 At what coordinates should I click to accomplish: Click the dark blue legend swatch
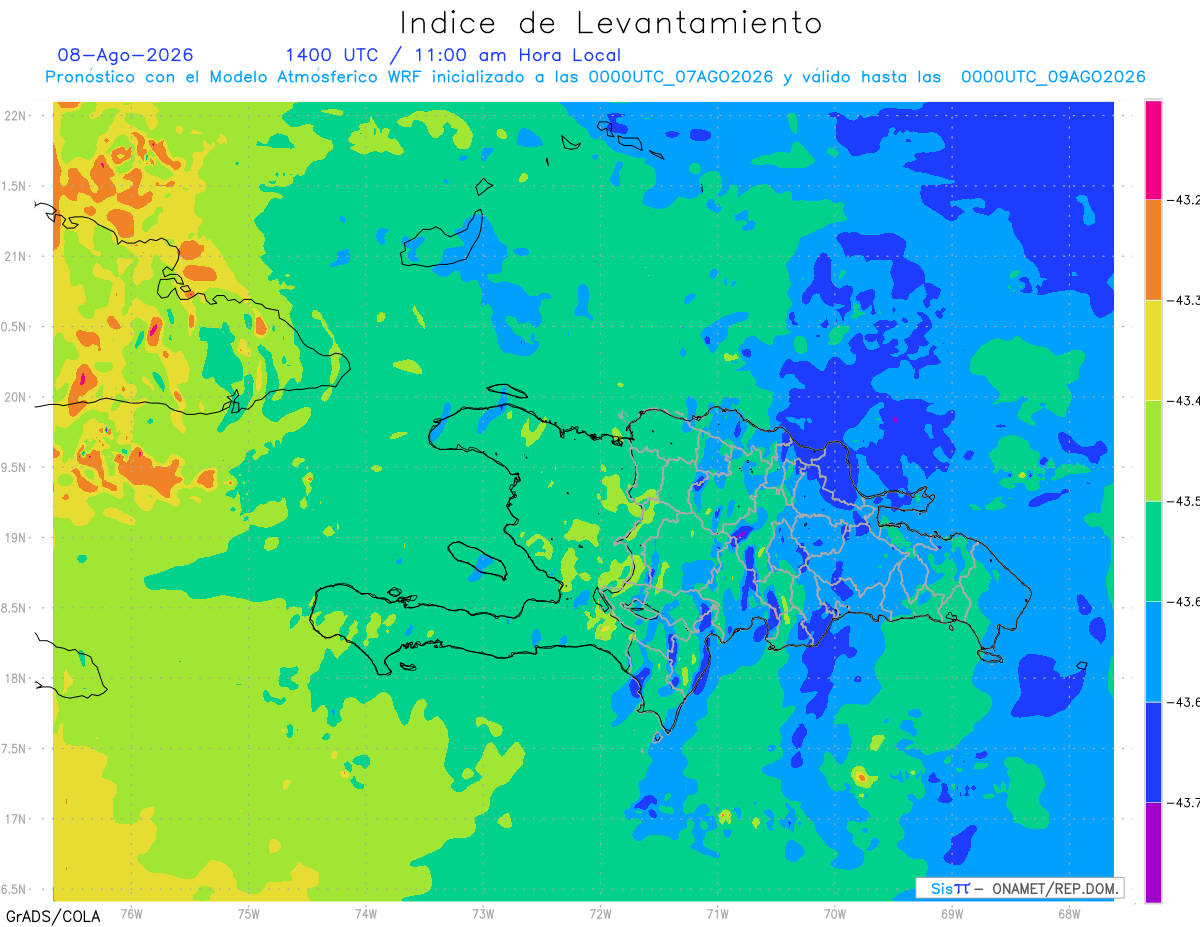(1153, 752)
